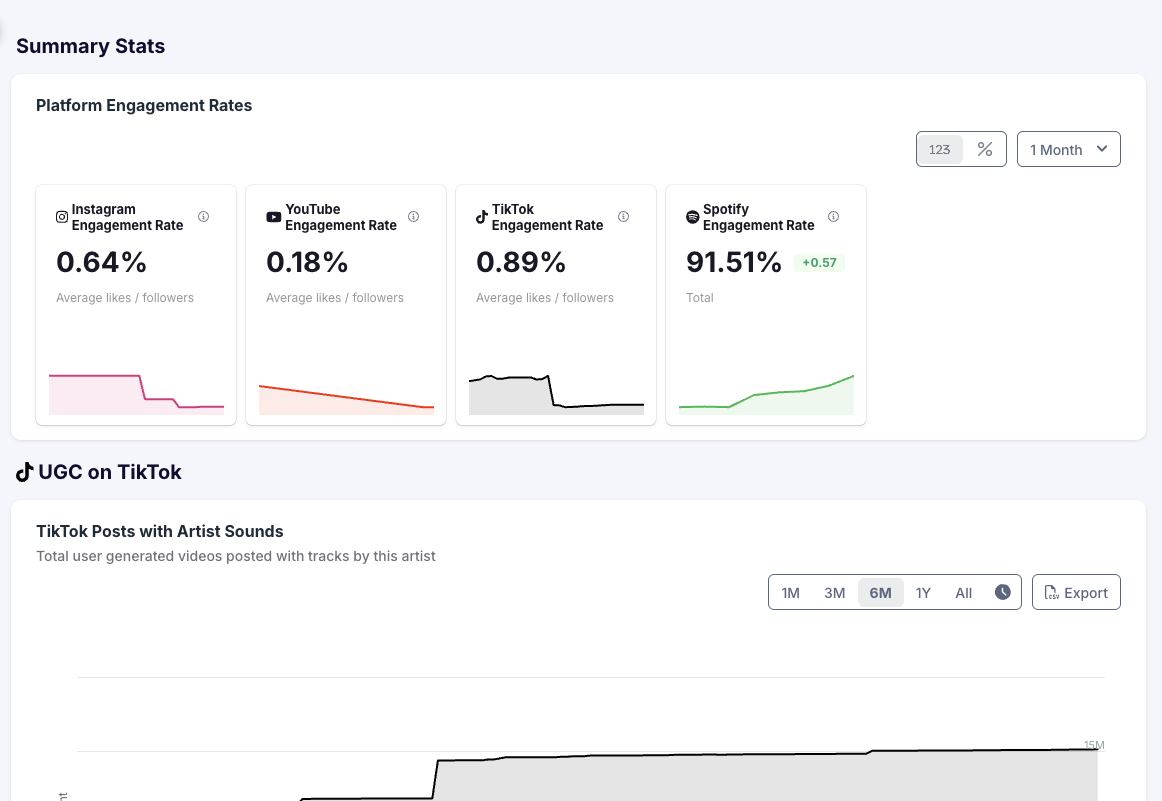Export TikTok posts data as CSV

coord(1076,593)
